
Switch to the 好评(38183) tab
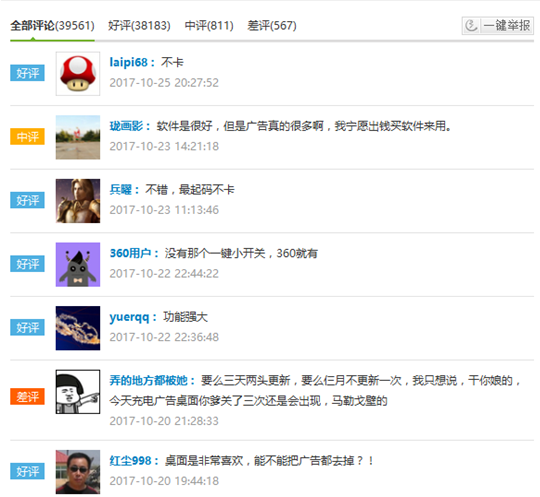click(139, 25)
